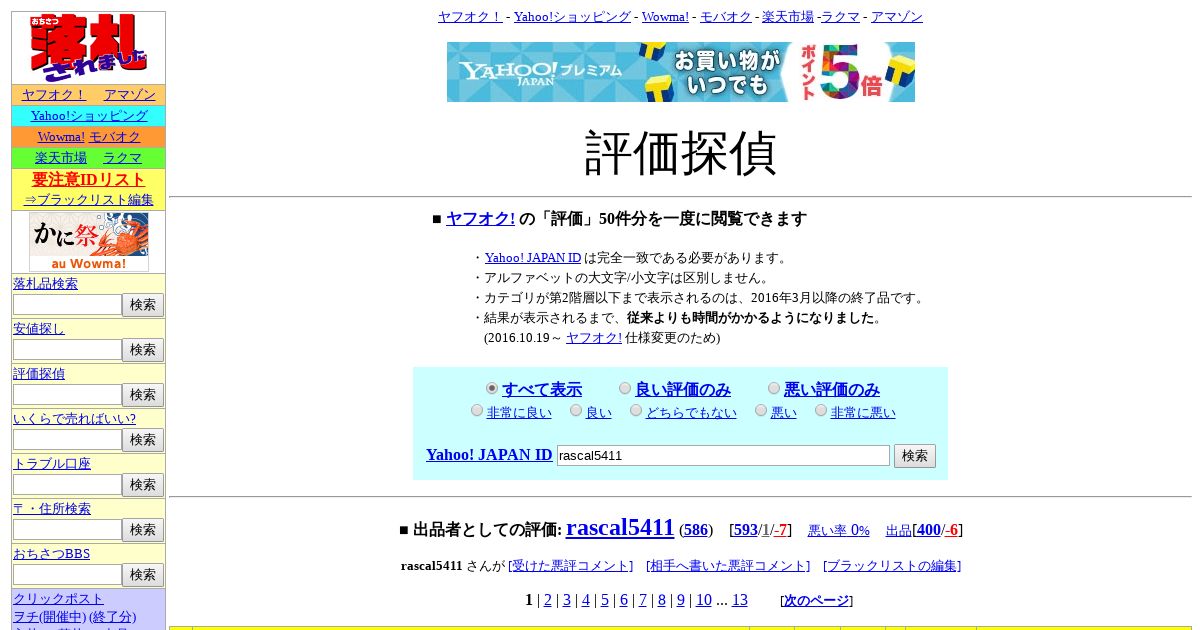
Task: Click positive rating count 593
Action: pyautogui.click(x=746, y=530)
